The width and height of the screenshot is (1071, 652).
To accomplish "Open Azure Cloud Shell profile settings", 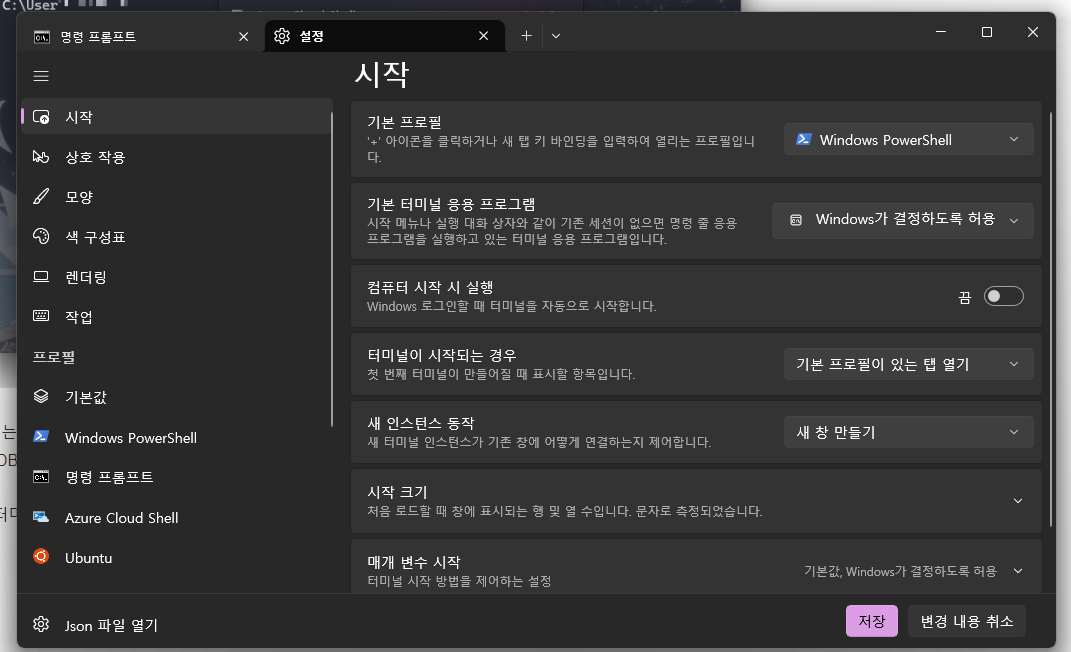I will coord(177,517).
